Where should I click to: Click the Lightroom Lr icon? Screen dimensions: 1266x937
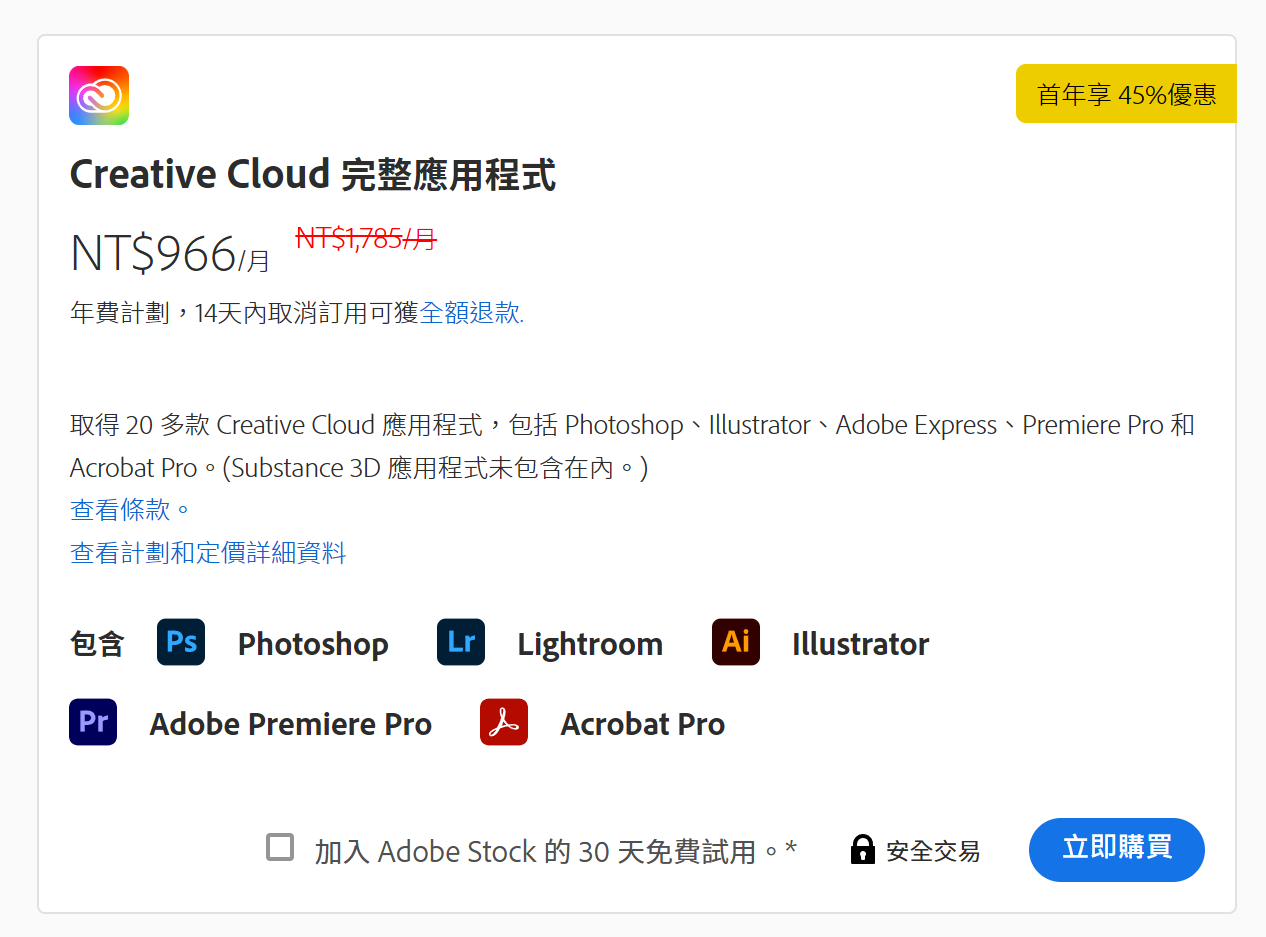(461, 642)
